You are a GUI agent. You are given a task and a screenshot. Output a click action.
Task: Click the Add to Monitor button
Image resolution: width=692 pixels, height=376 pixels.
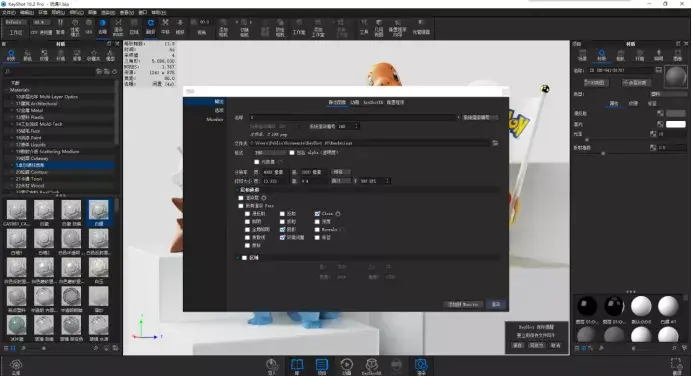click(x=463, y=305)
